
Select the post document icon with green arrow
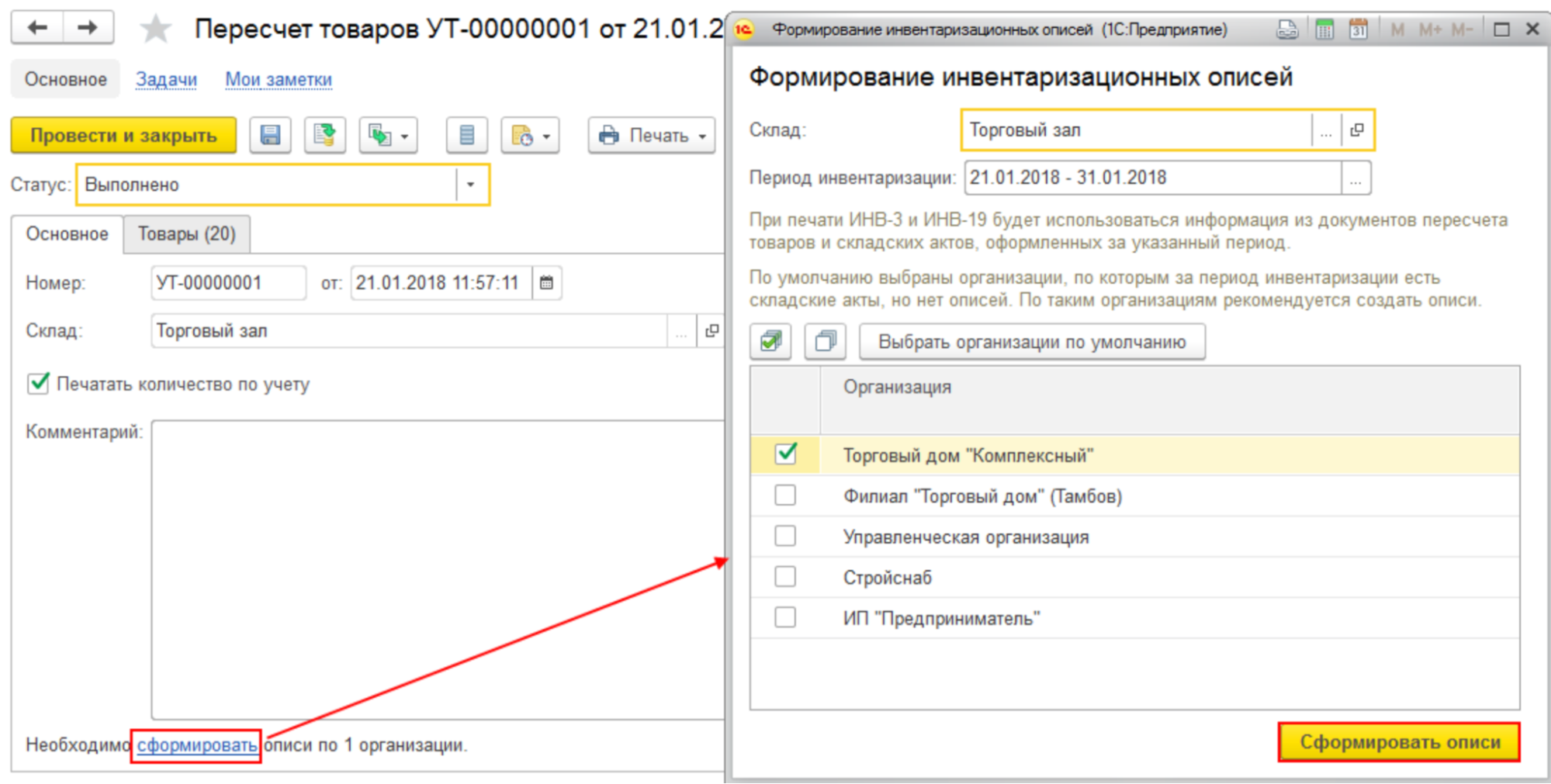click(x=324, y=134)
